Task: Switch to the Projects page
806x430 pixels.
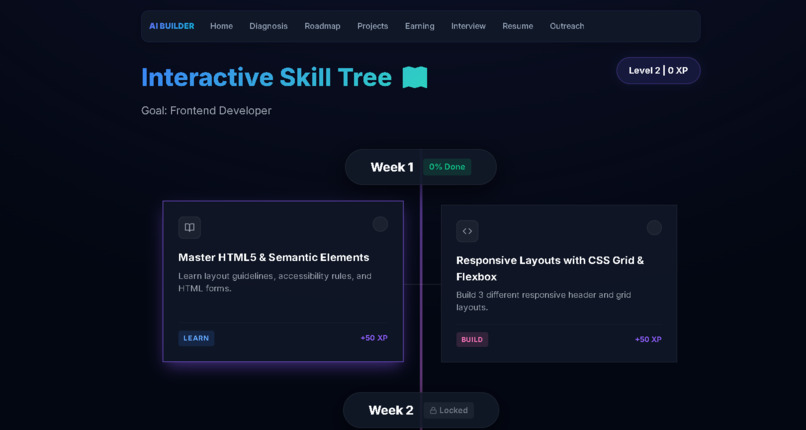Action: [x=373, y=26]
